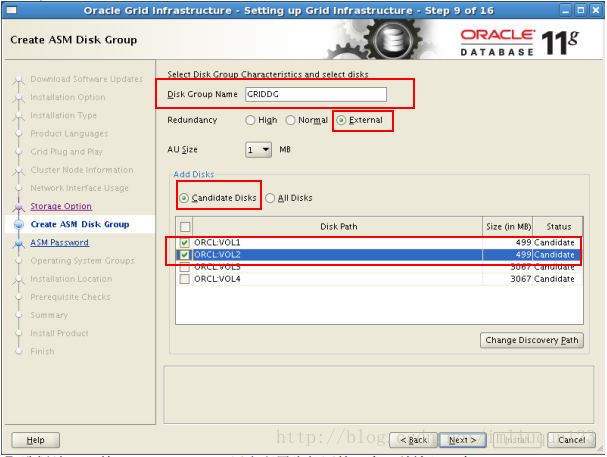Select the ORCL:VOL2 highlighted row text
Image resolution: width=607 pixels, height=457 pixels.
(217, 255)
